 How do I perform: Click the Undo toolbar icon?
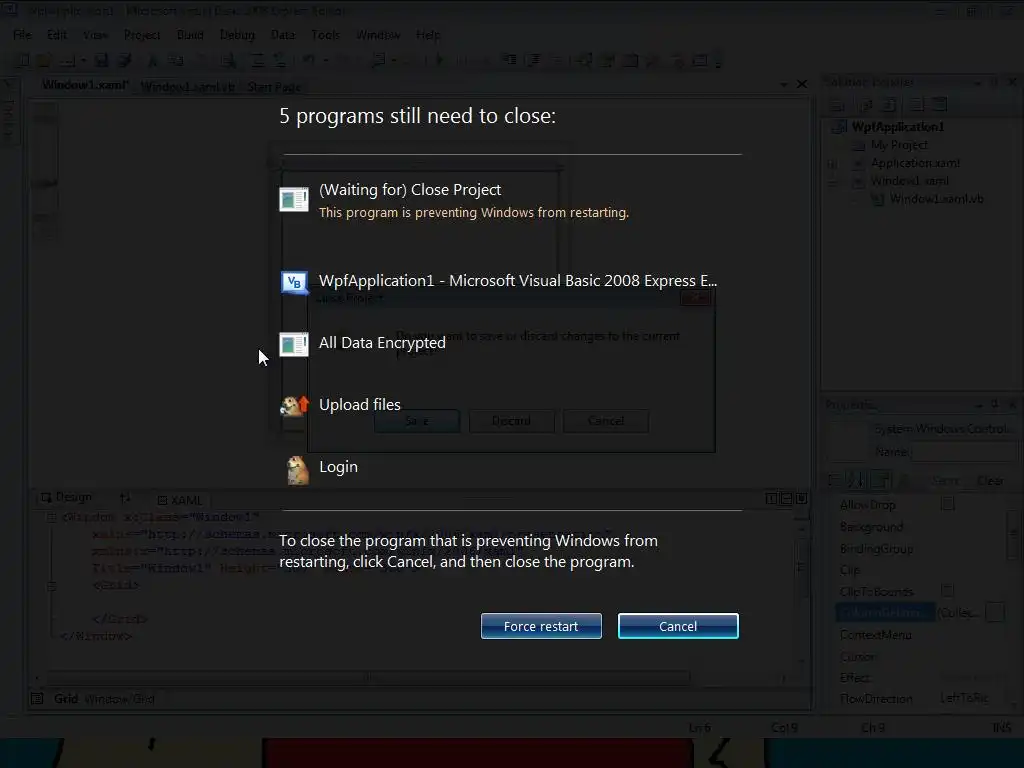coord(308,60)
